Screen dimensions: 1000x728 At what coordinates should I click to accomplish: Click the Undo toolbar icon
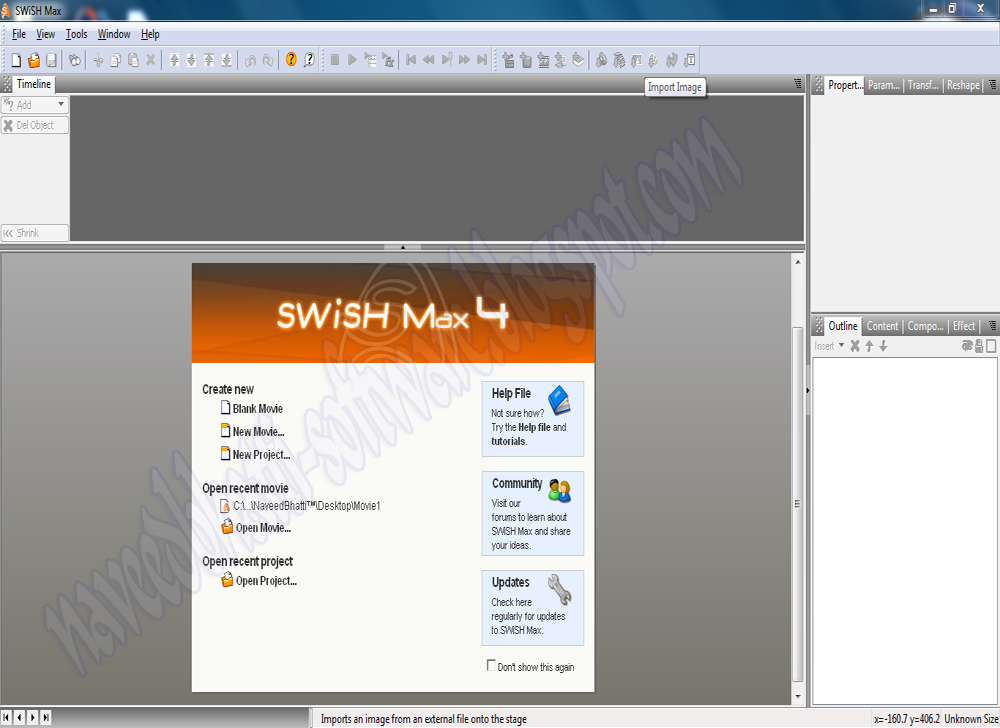[250, 60]
